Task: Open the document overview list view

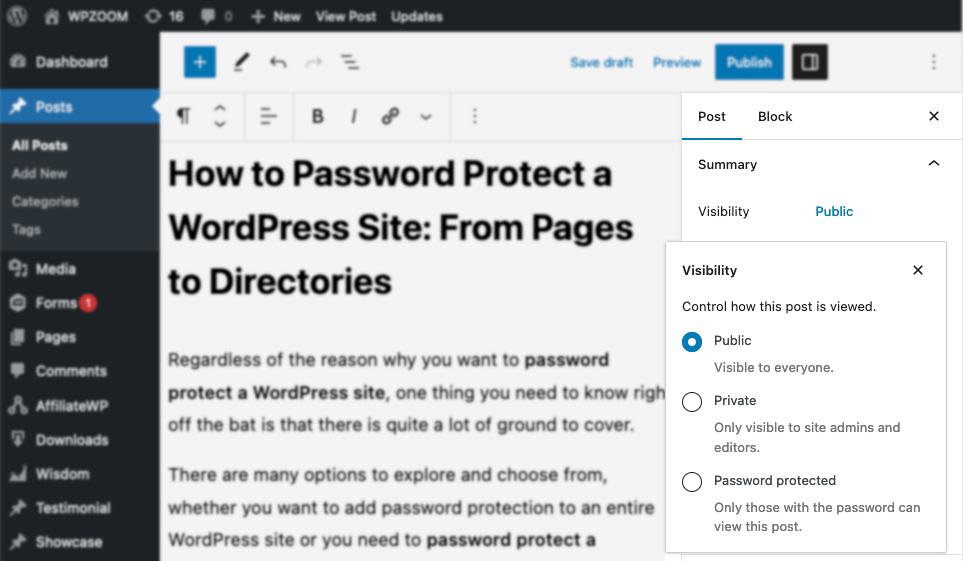Action: (x=349, y=62)
